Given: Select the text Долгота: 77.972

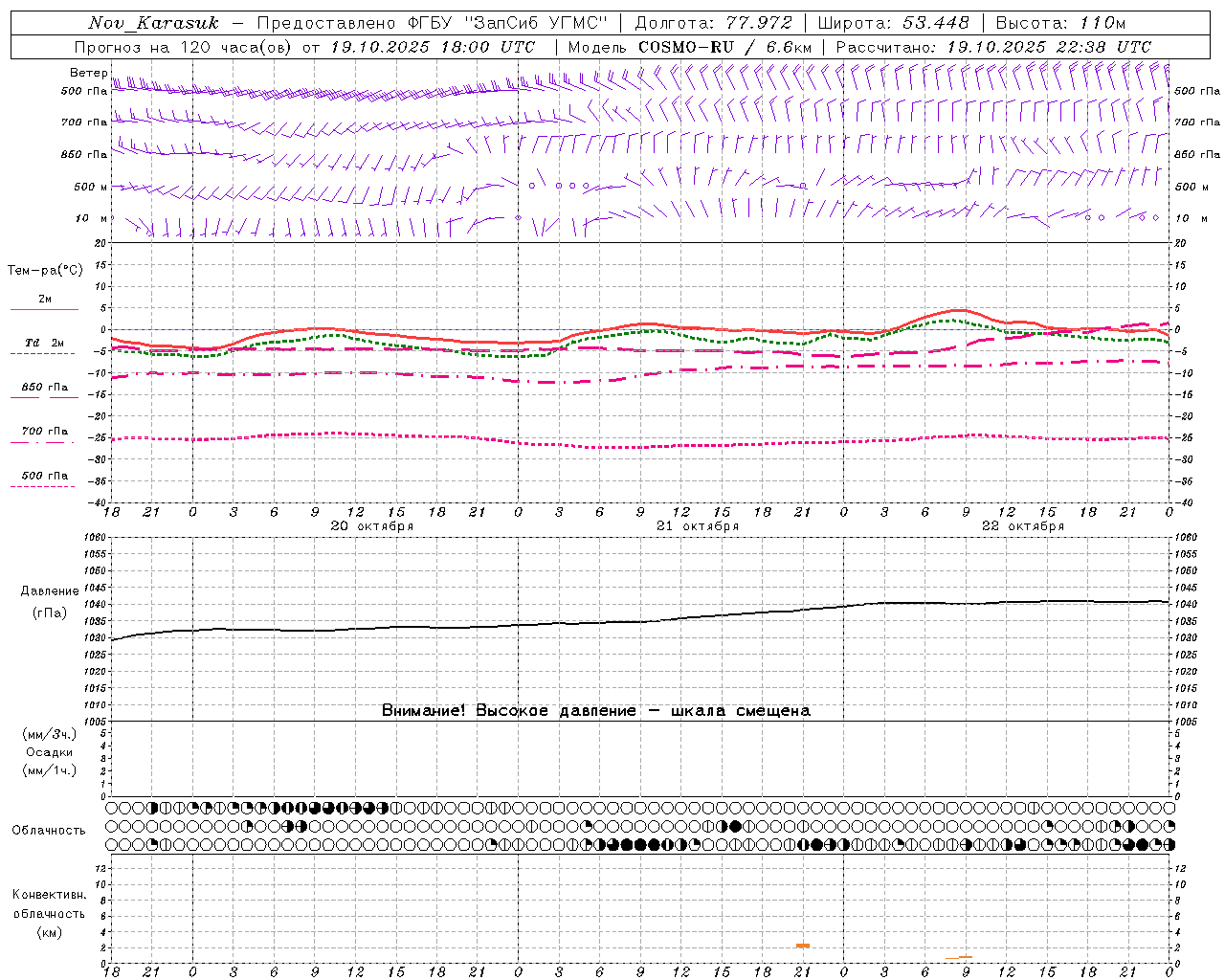Looking at the screenshot, I should coord(714,23).
